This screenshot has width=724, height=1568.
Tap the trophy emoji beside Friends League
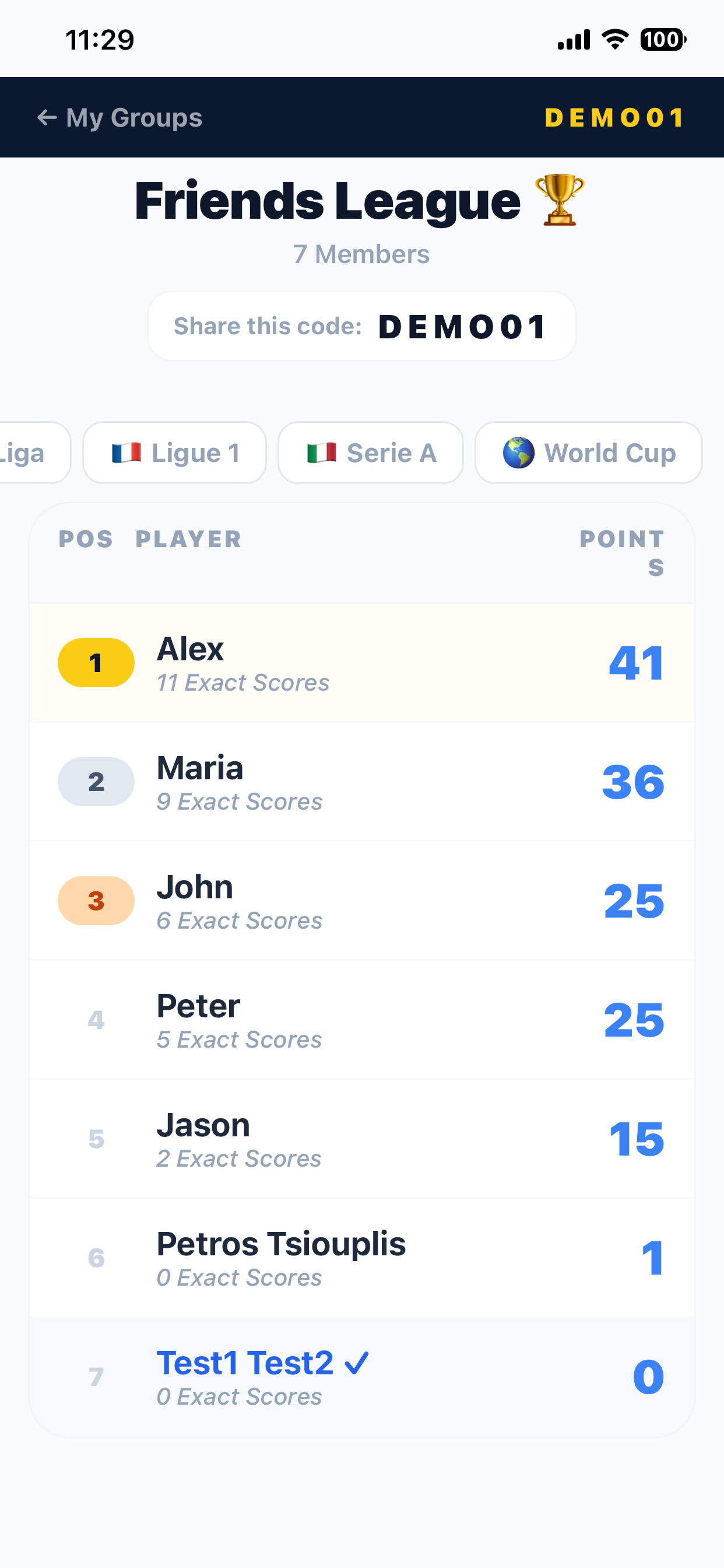(559, 200)
